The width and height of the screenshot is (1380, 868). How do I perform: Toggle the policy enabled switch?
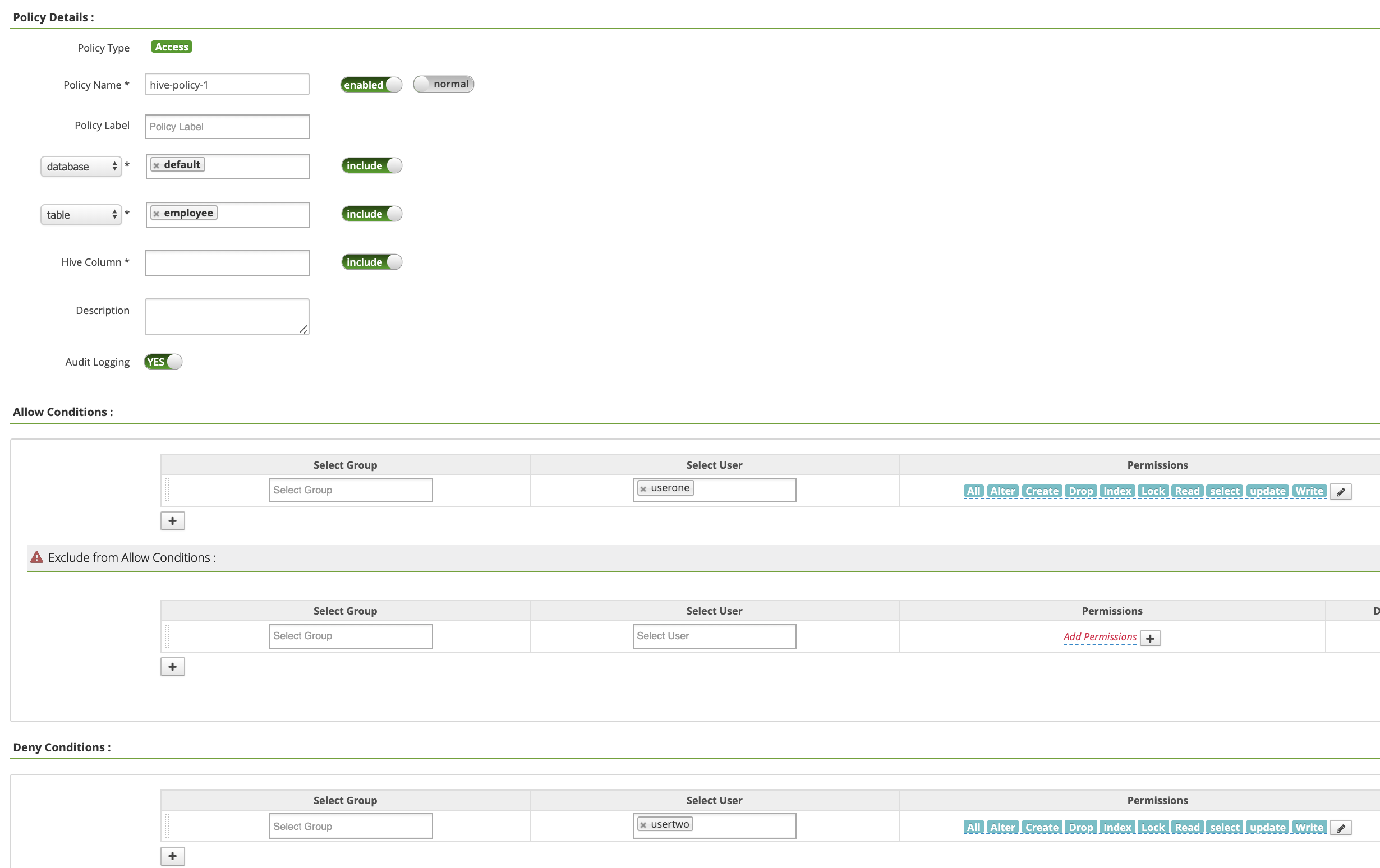(371, 85)
